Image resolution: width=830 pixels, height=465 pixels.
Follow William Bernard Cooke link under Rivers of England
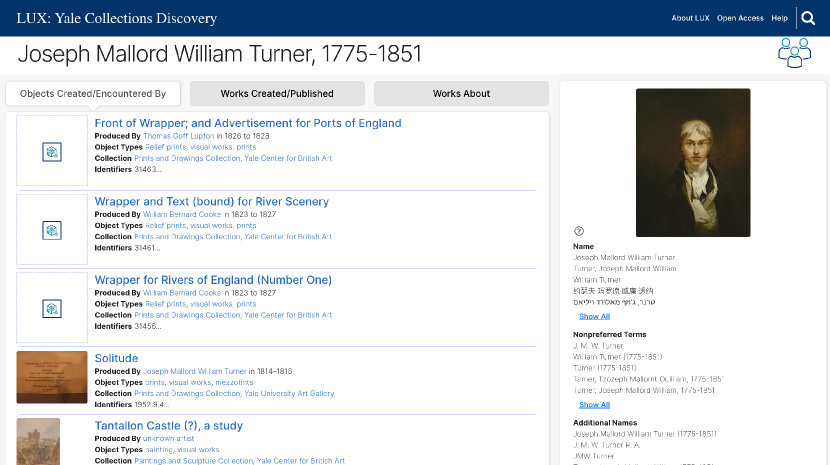point(182,293)
